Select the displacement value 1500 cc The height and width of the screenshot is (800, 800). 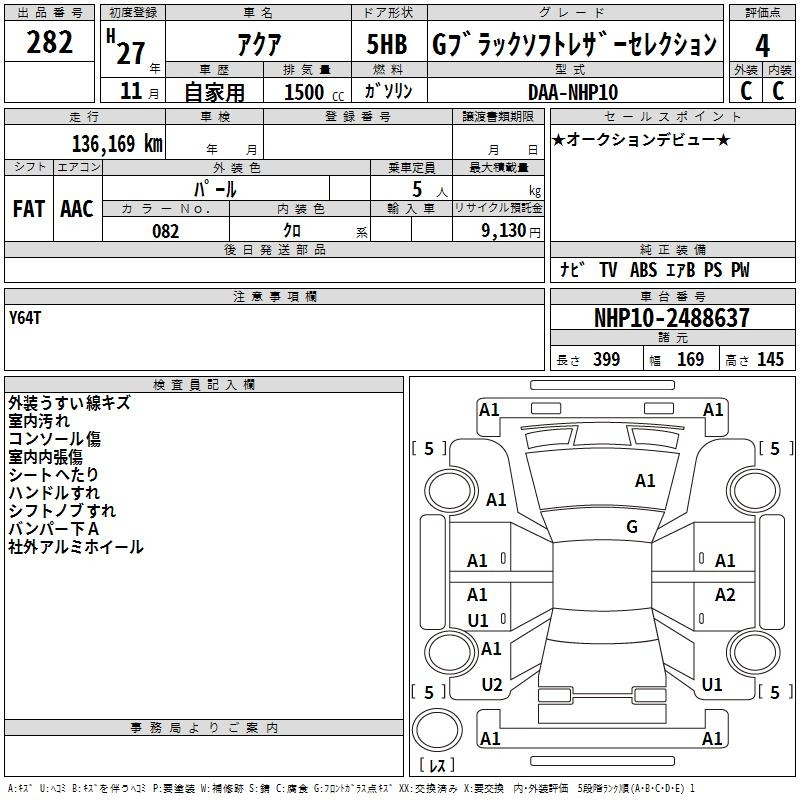pos(314,92)
